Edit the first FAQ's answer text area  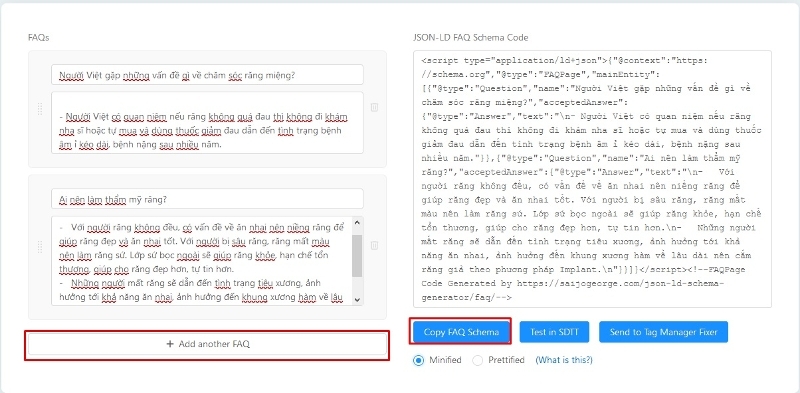pyautogui.click(x=208, y=122)
